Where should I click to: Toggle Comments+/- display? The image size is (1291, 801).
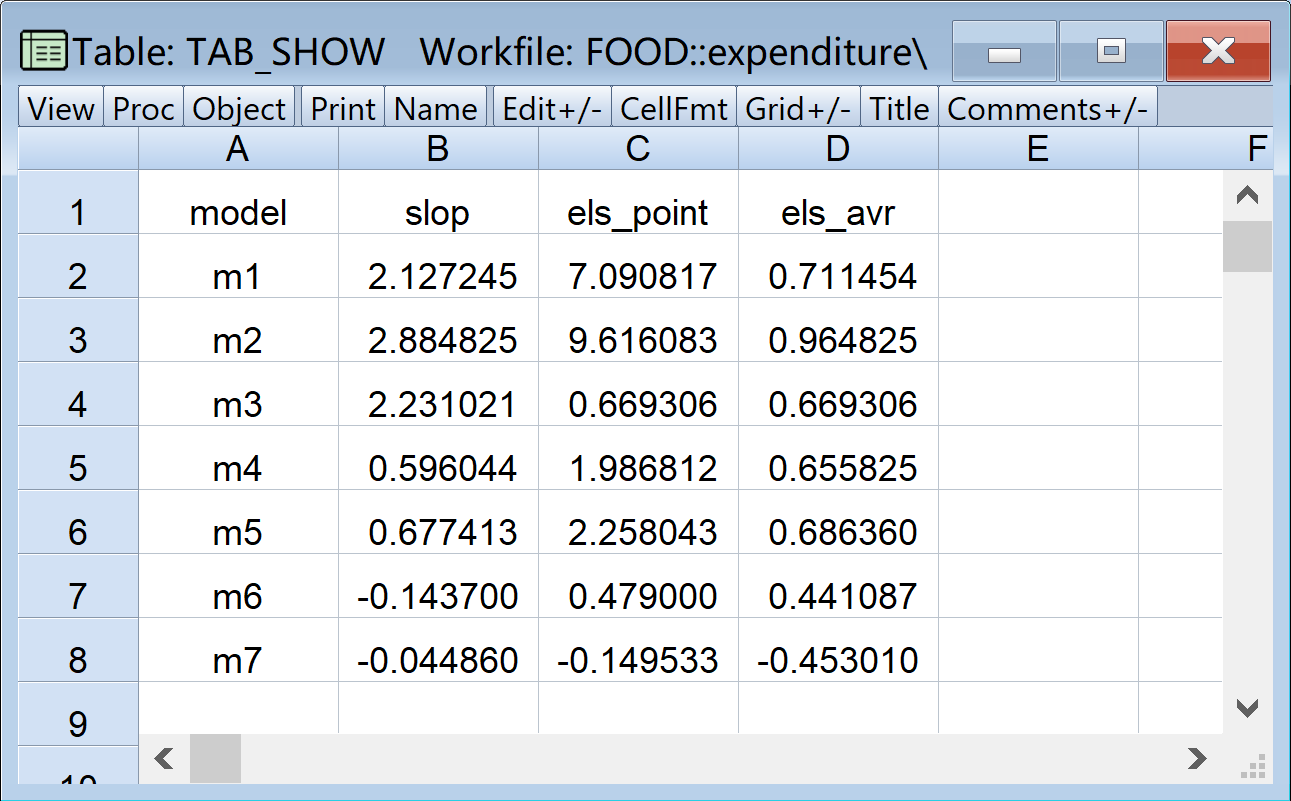[x=1047, y=109]
